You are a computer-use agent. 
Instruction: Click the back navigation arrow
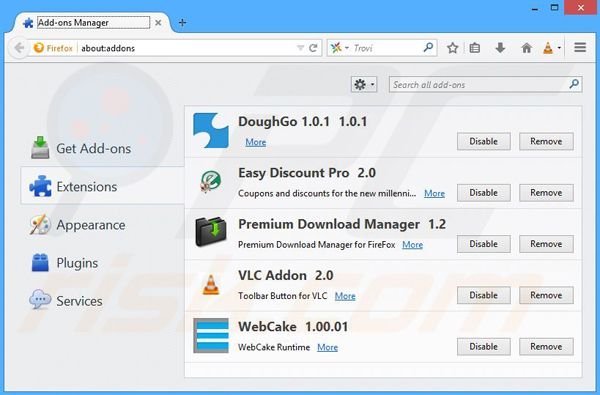pos(19,48)
